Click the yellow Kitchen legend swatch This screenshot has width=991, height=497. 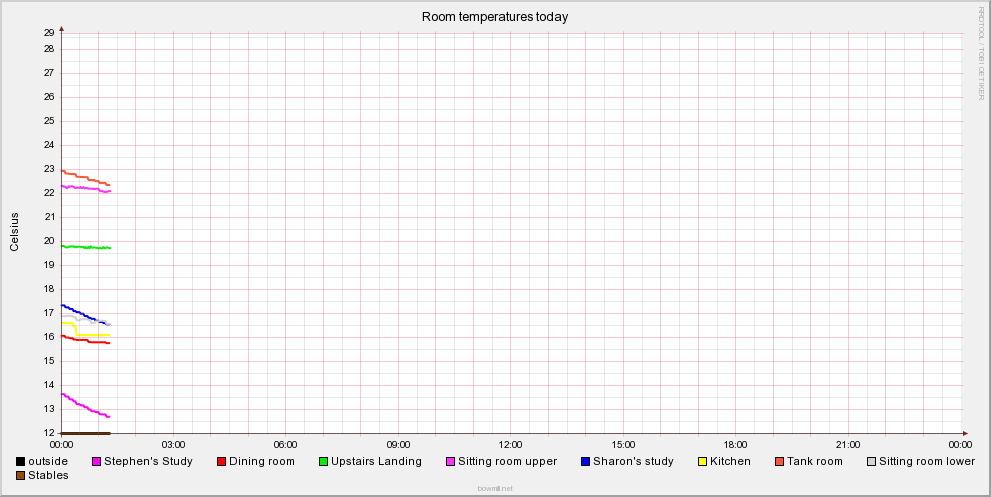tap(701, 461)
